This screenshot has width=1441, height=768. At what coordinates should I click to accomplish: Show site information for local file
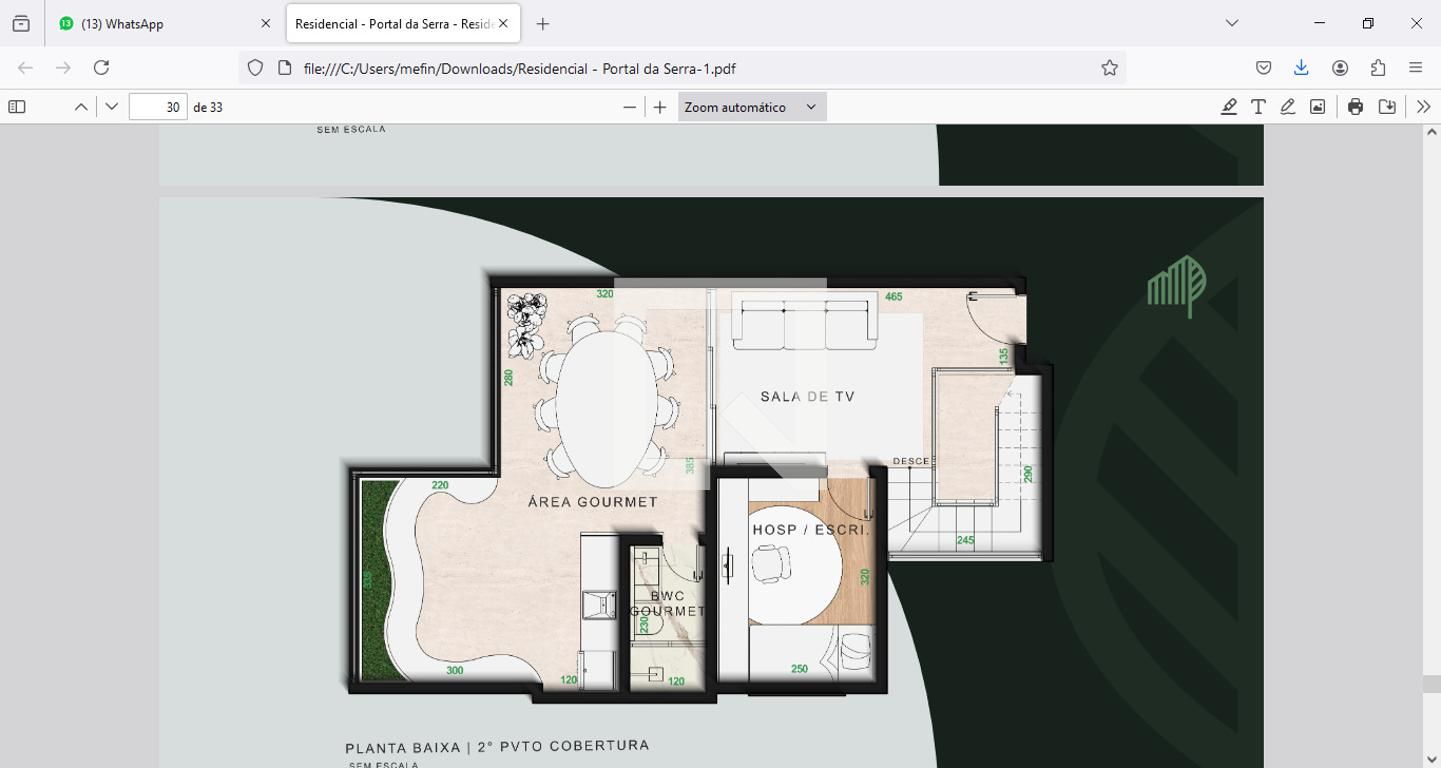pos(285,68)
